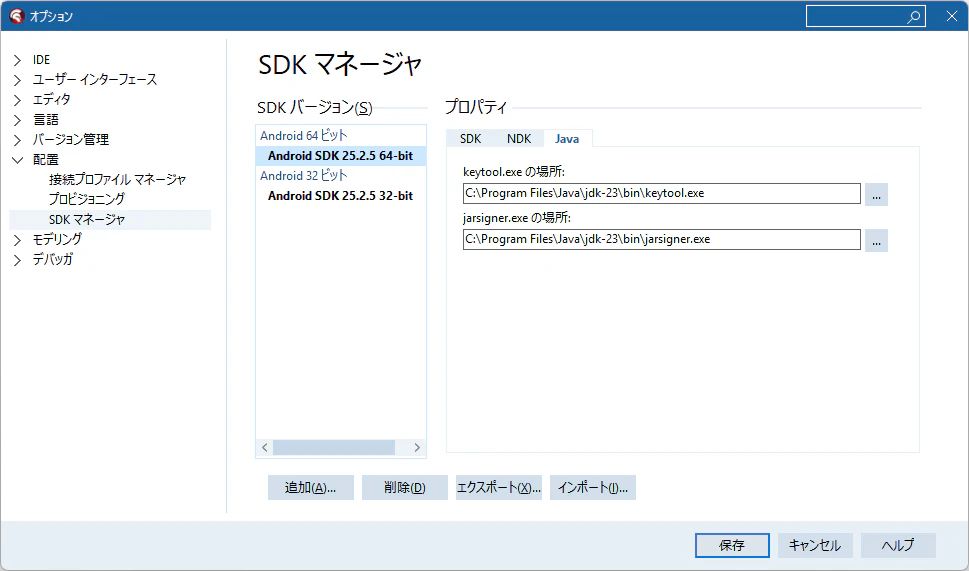This screenshot has width=969, height=571.
Task: Click the 追加(A)... button
Action: pyautogui.click(x=310, y=488)
